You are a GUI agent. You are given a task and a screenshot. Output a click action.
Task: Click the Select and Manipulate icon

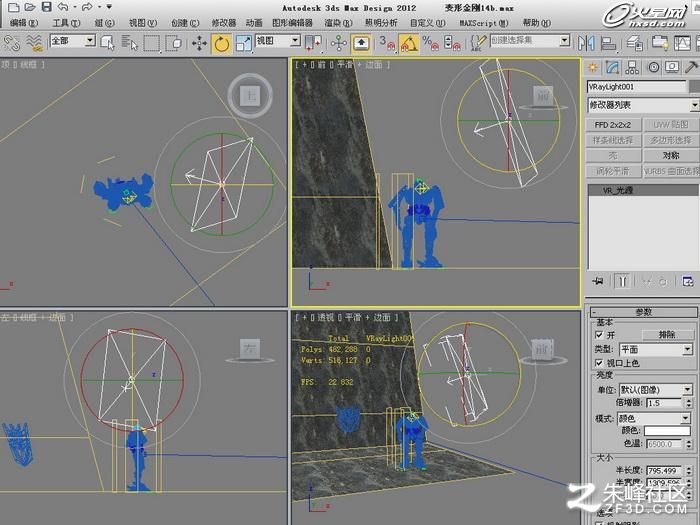pyautogui.click(x=339, y=43)
